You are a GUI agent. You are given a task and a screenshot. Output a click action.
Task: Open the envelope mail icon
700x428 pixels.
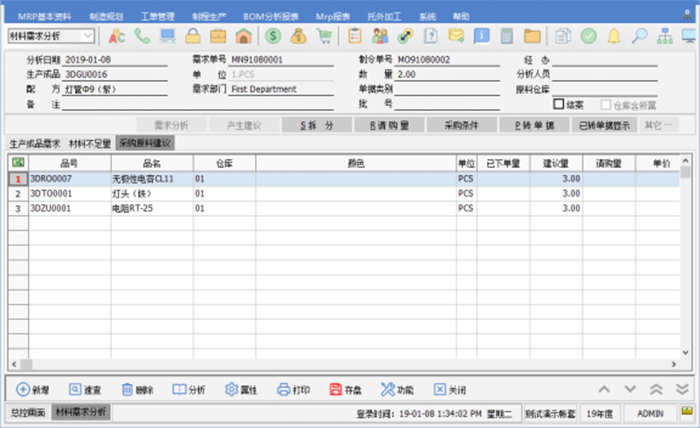point(456,36)
